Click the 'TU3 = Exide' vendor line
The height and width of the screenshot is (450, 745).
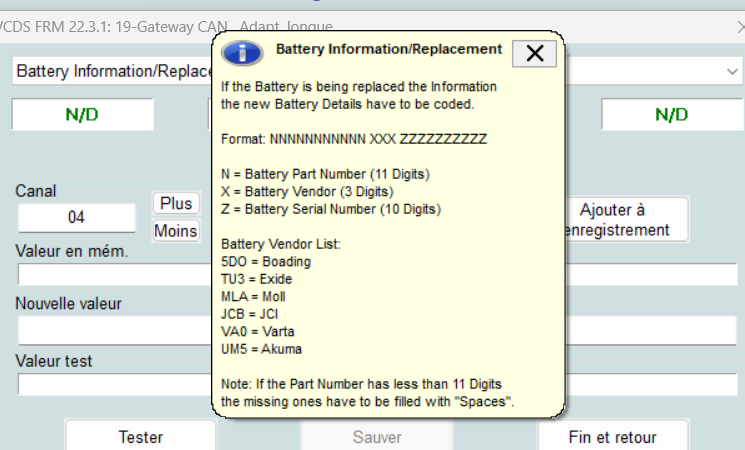257,279
